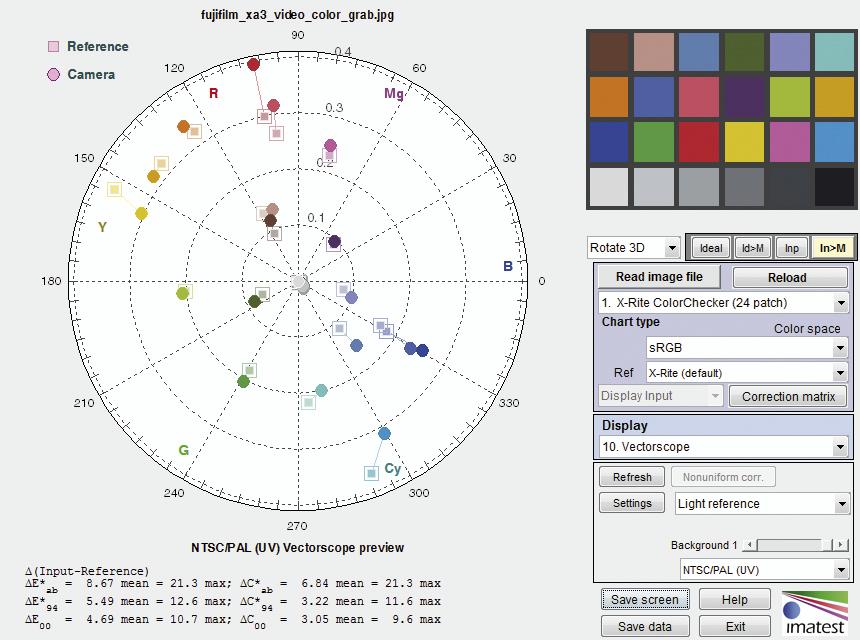The height and width of the screenshot is (640, 860).
Task: Open the NTSC/PAL (UV) dropdown
Action: pos(763,569)
